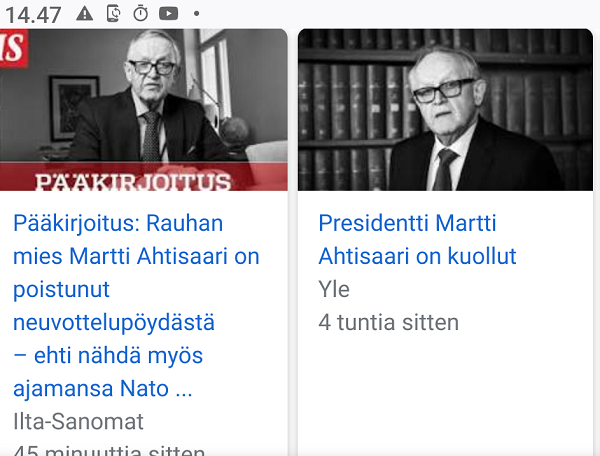Tap the notification overflow dot
This screenshot has width=600, height=456.
(x=197, y=14)
